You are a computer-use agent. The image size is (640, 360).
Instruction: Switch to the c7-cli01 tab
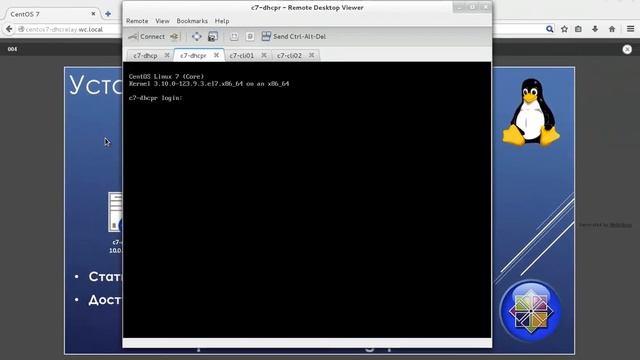(x=241, y=55)
